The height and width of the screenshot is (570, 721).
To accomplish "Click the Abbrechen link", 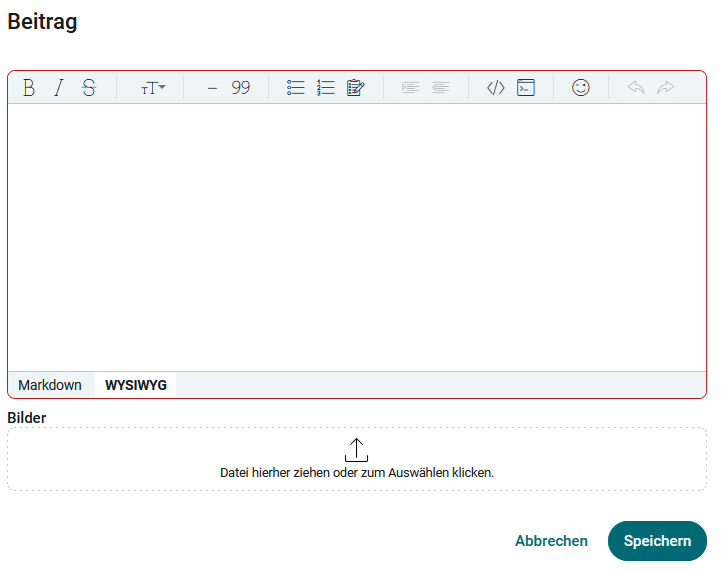I will [x=551, y=541].
